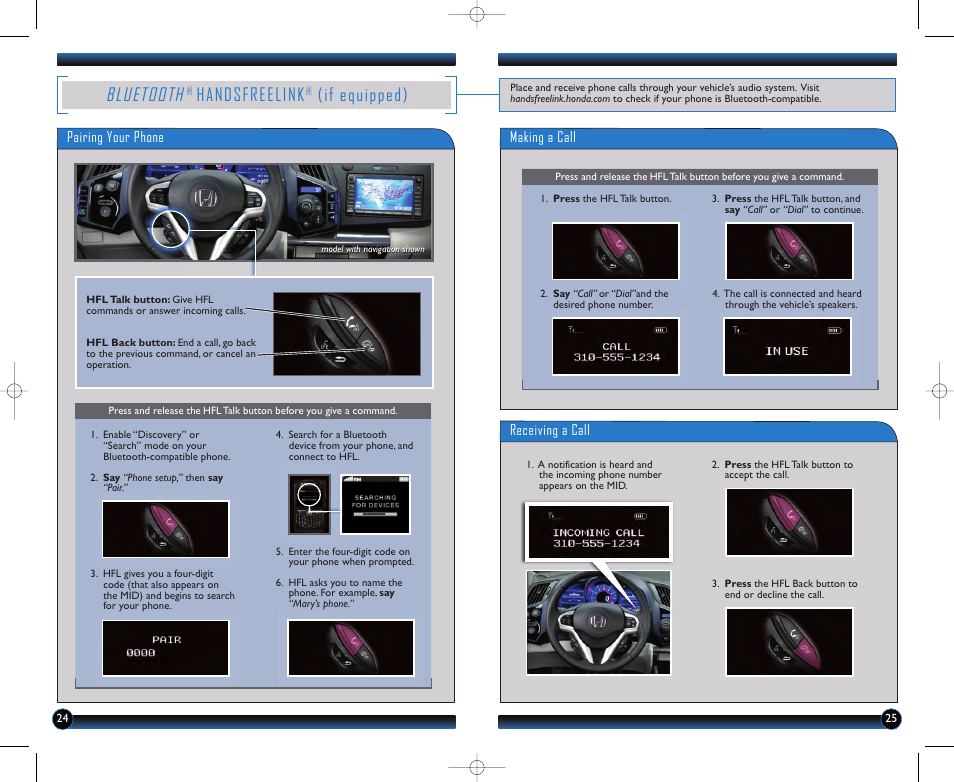Click the INCOMING CALL 310-555-1234 display image
Viewport: 954px width, 782px height.
point(599,531)
